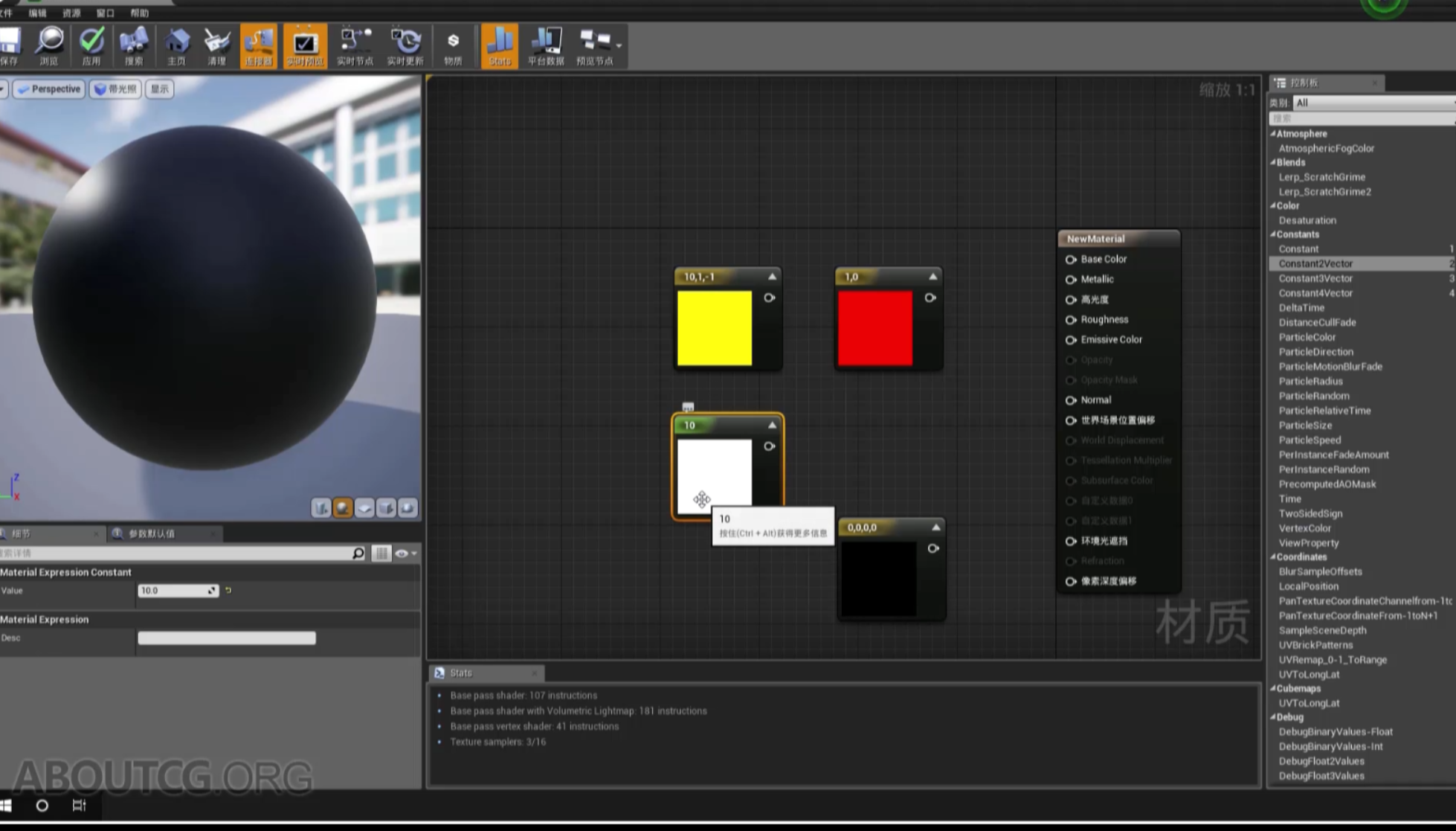Switch to the Parameter Defaults (参数默认值) tab
This screenshot has width=1456, height=831.
point(152,533)
